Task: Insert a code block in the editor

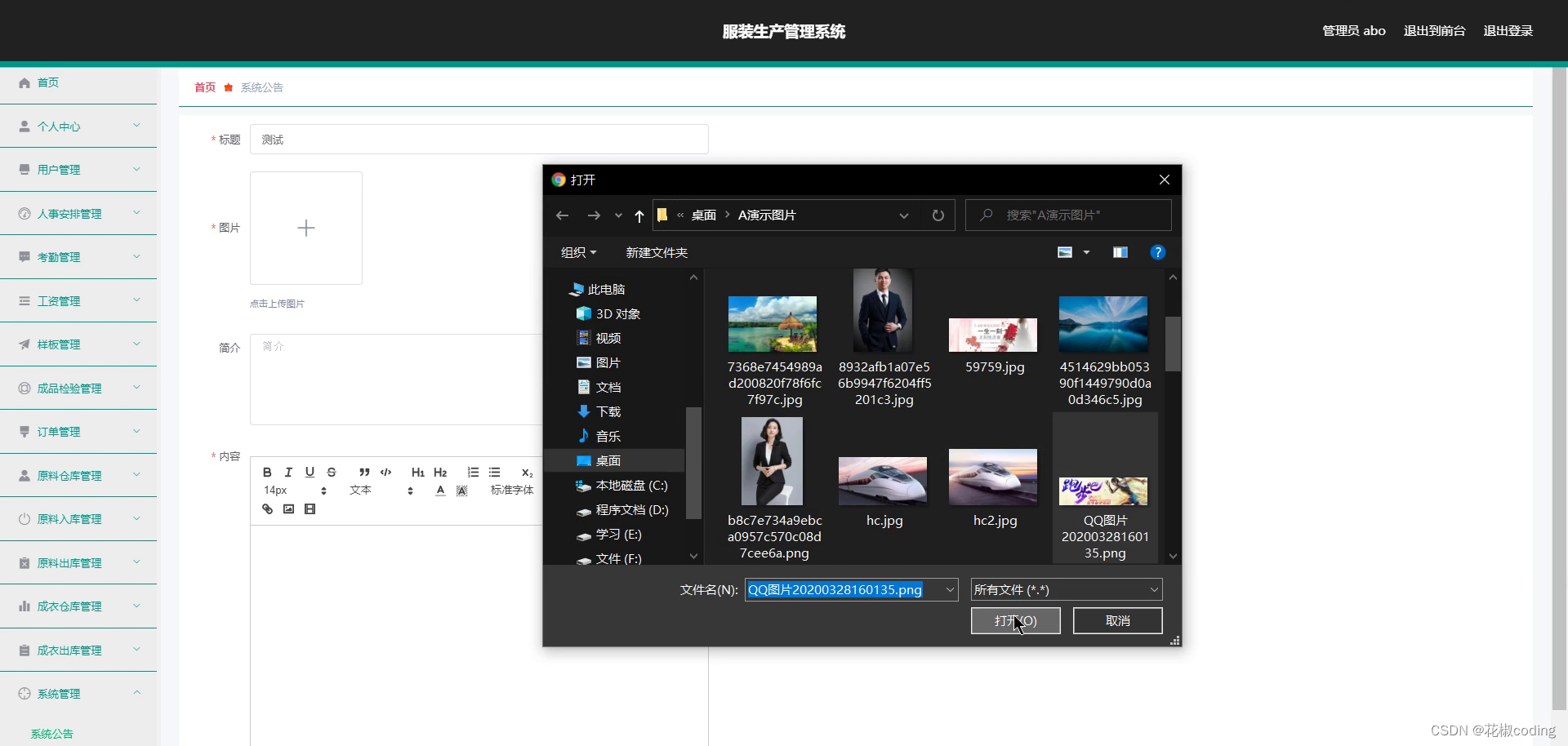Action: click(386, 472)
